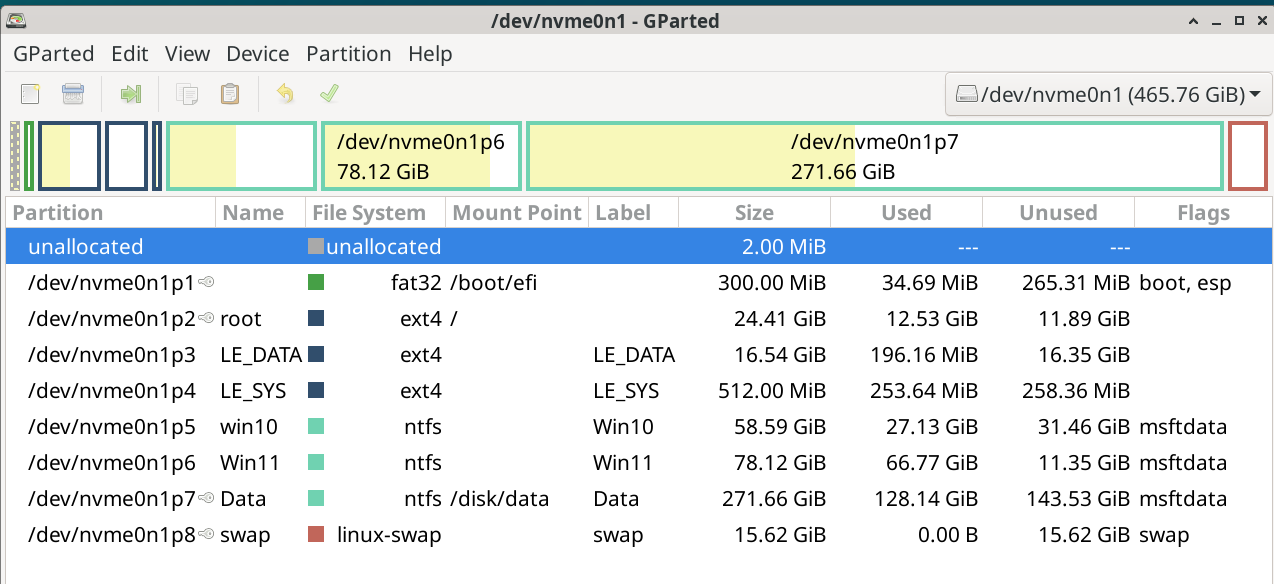Select the /dev/nvme0n1p5 win10 row
The height and width of the screenshot is (584, 1274).
tap(638, 427)
